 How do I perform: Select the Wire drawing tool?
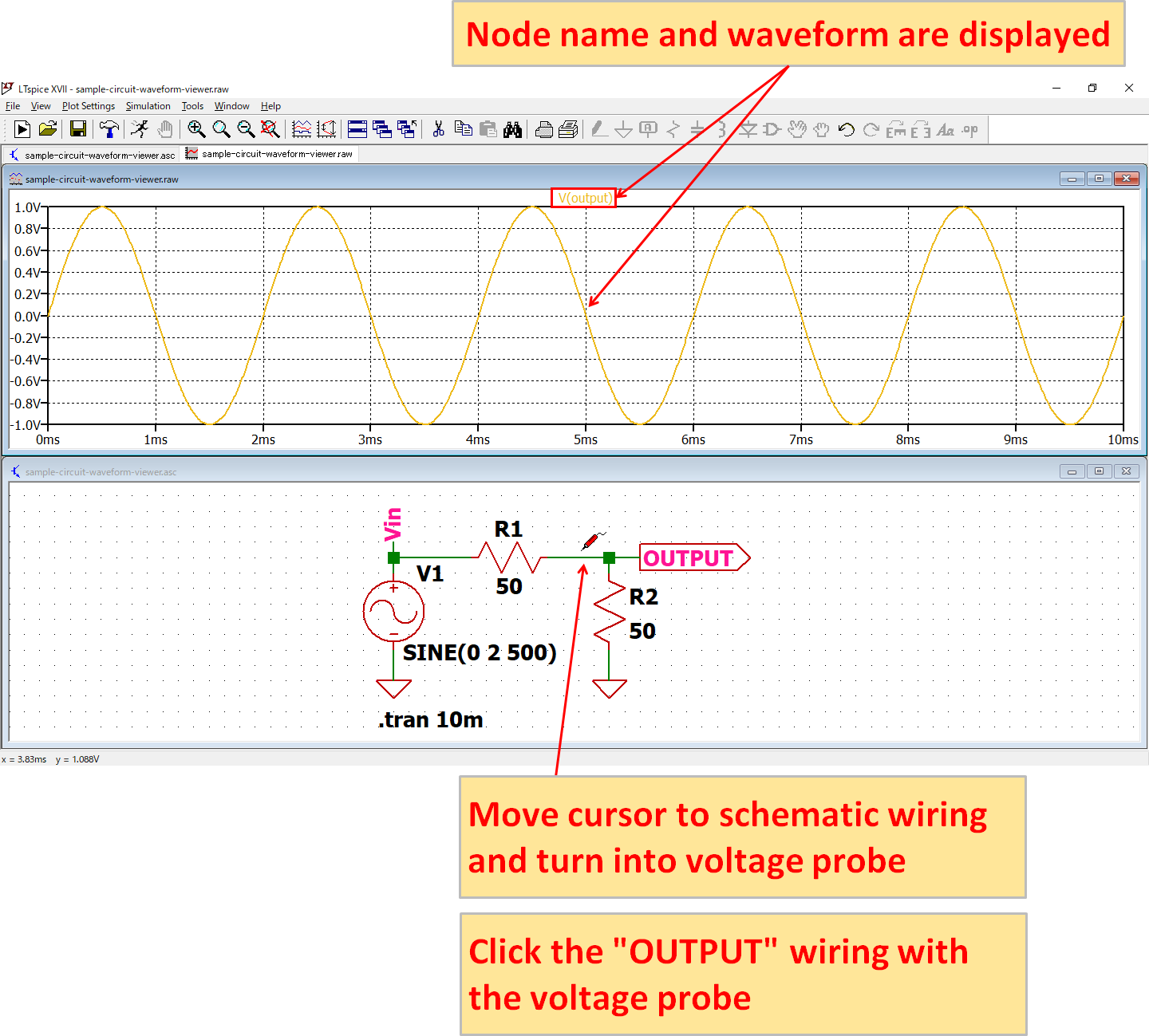(600, 129)
